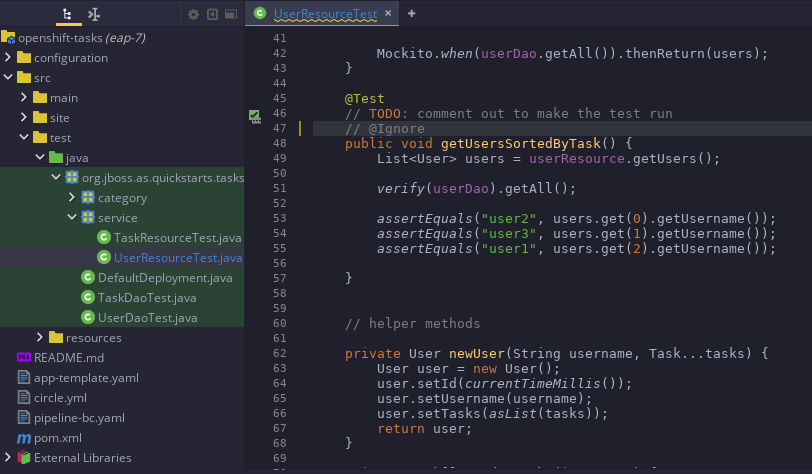Click the newUser method name on line 62
This screenshot has height=474, width=812.
click(x=476, y=353)
